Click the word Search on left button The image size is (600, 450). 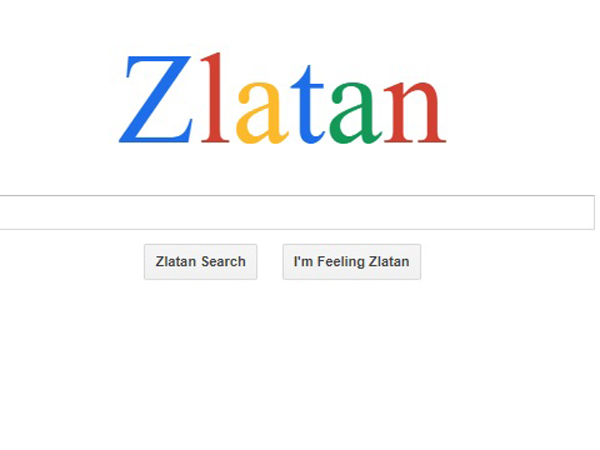point(223,262)
